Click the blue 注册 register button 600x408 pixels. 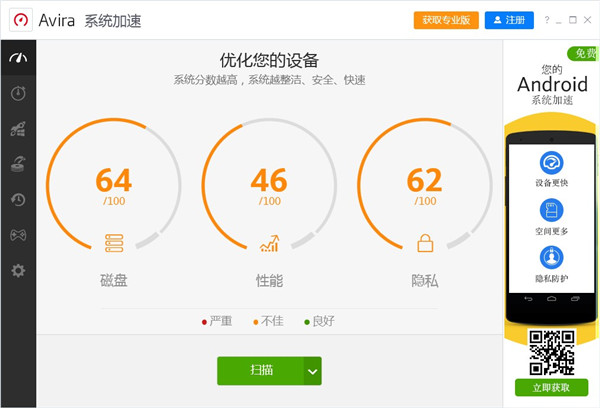click(509, 20)
